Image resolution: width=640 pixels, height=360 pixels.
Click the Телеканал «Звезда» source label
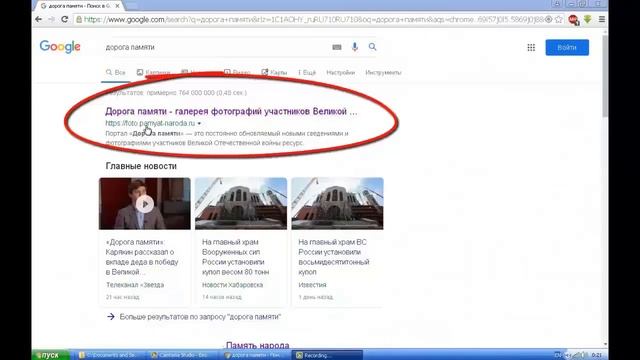click(135, 285)
